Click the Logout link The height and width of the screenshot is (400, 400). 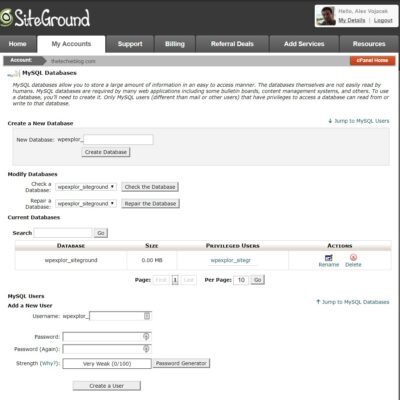click(383, 20)
